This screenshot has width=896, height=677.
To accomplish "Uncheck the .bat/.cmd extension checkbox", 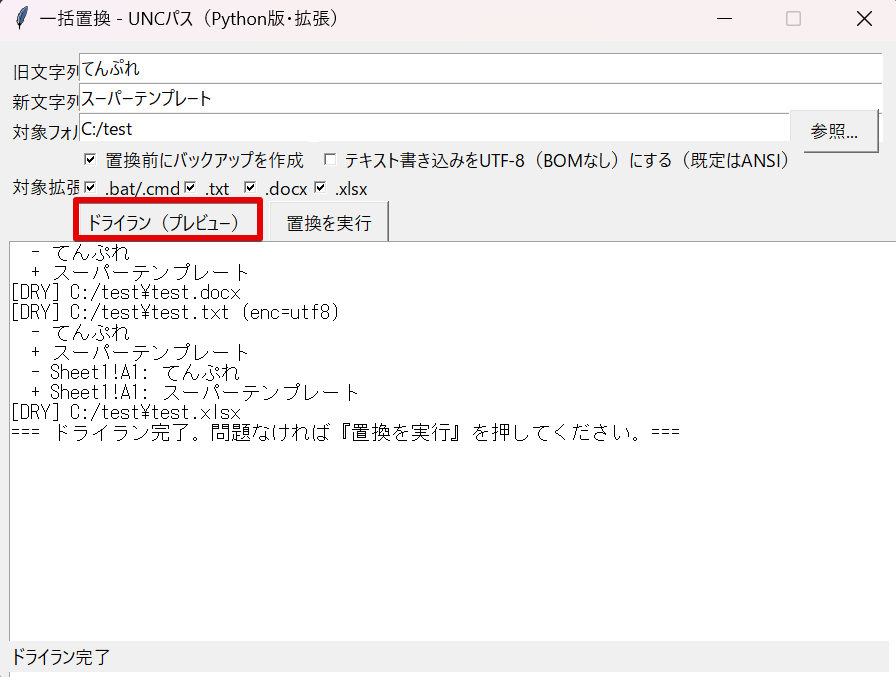I will click(x=91, y=188).
